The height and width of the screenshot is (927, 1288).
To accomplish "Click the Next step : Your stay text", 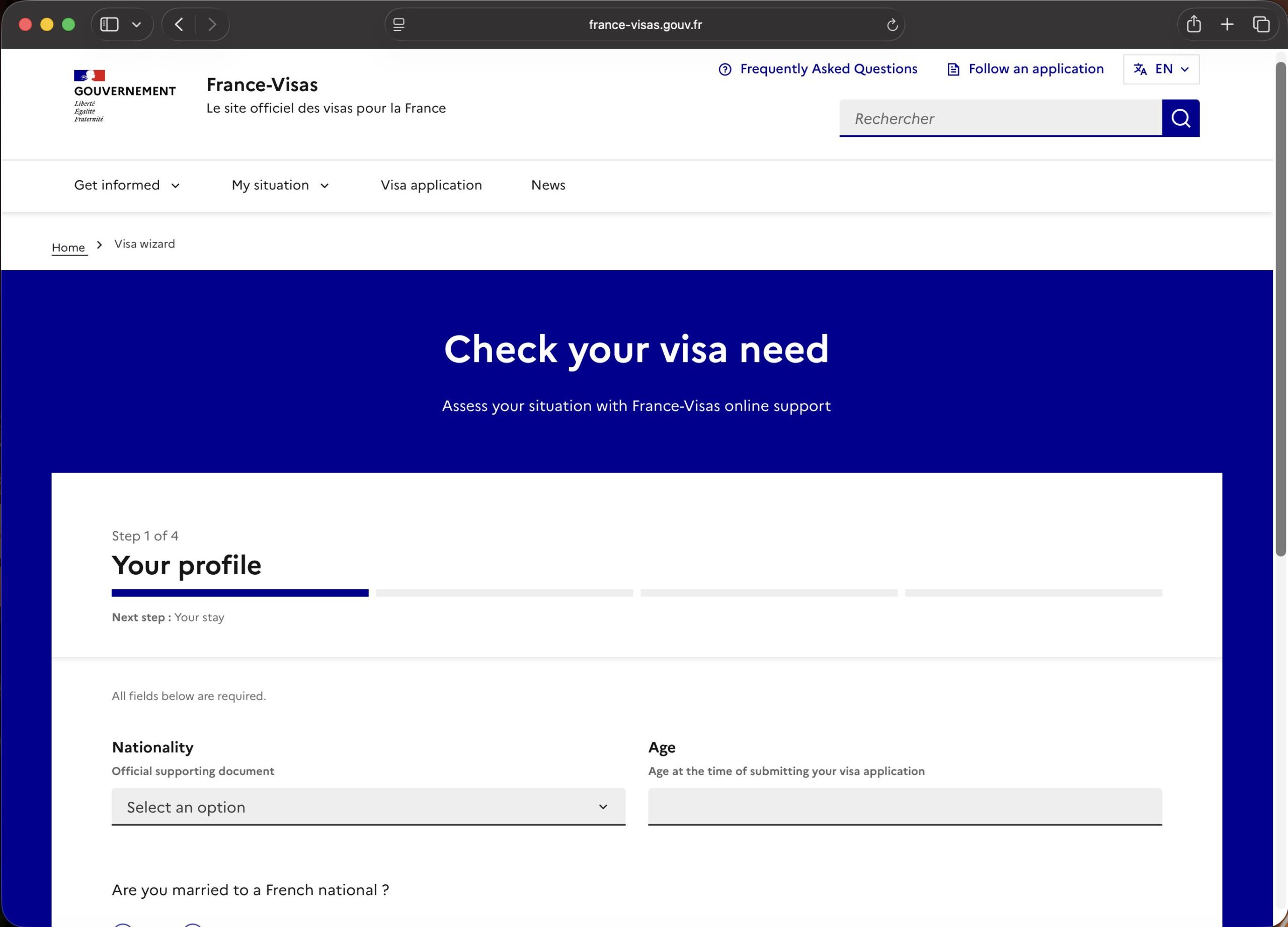I will coord(168,617).
